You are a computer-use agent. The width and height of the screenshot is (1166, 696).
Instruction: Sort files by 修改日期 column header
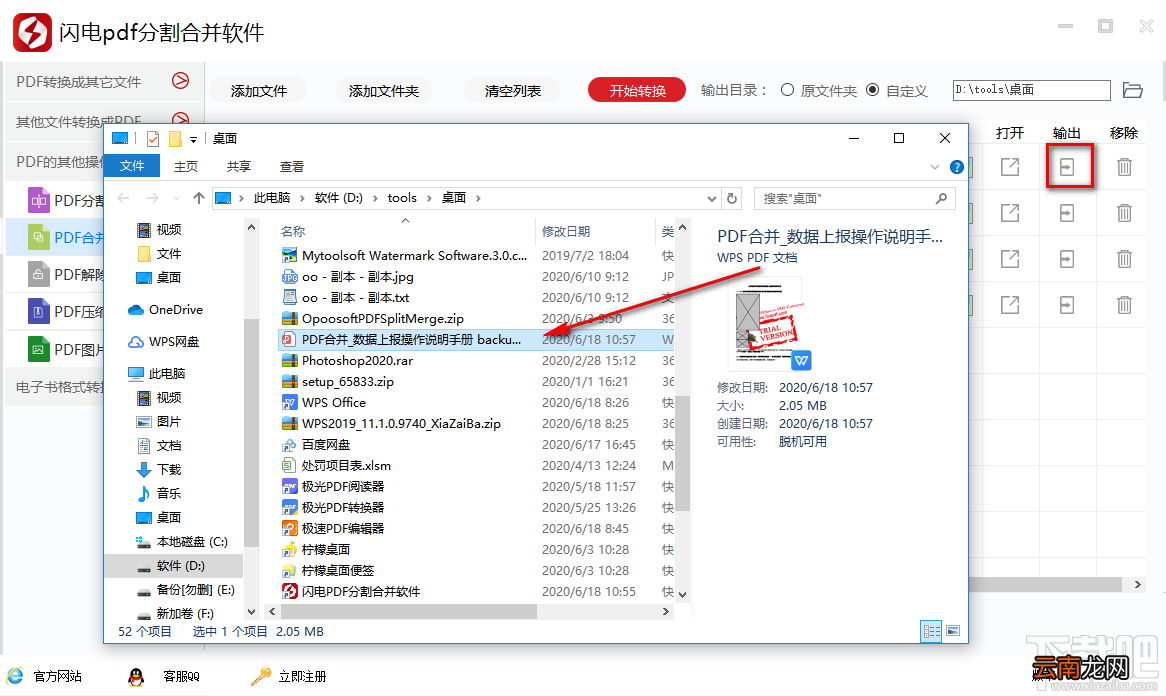[566, 231]
